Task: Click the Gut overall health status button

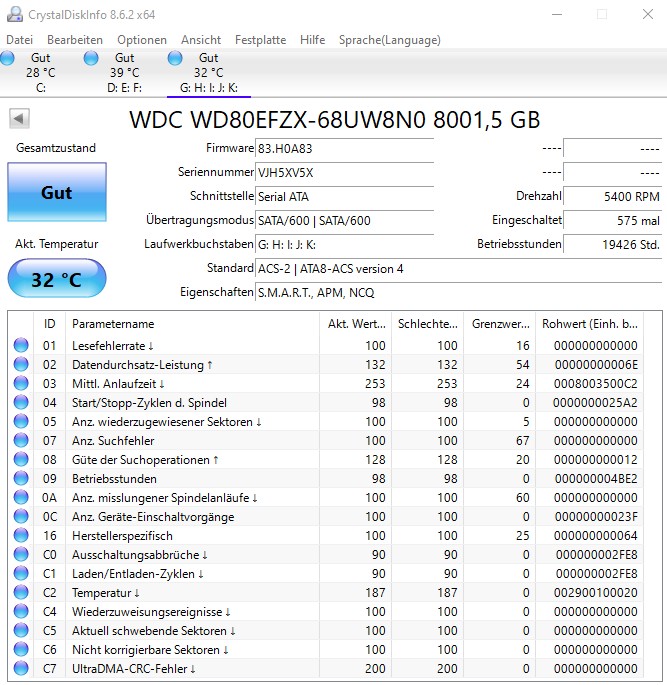Action: click(x=57, y=192)
